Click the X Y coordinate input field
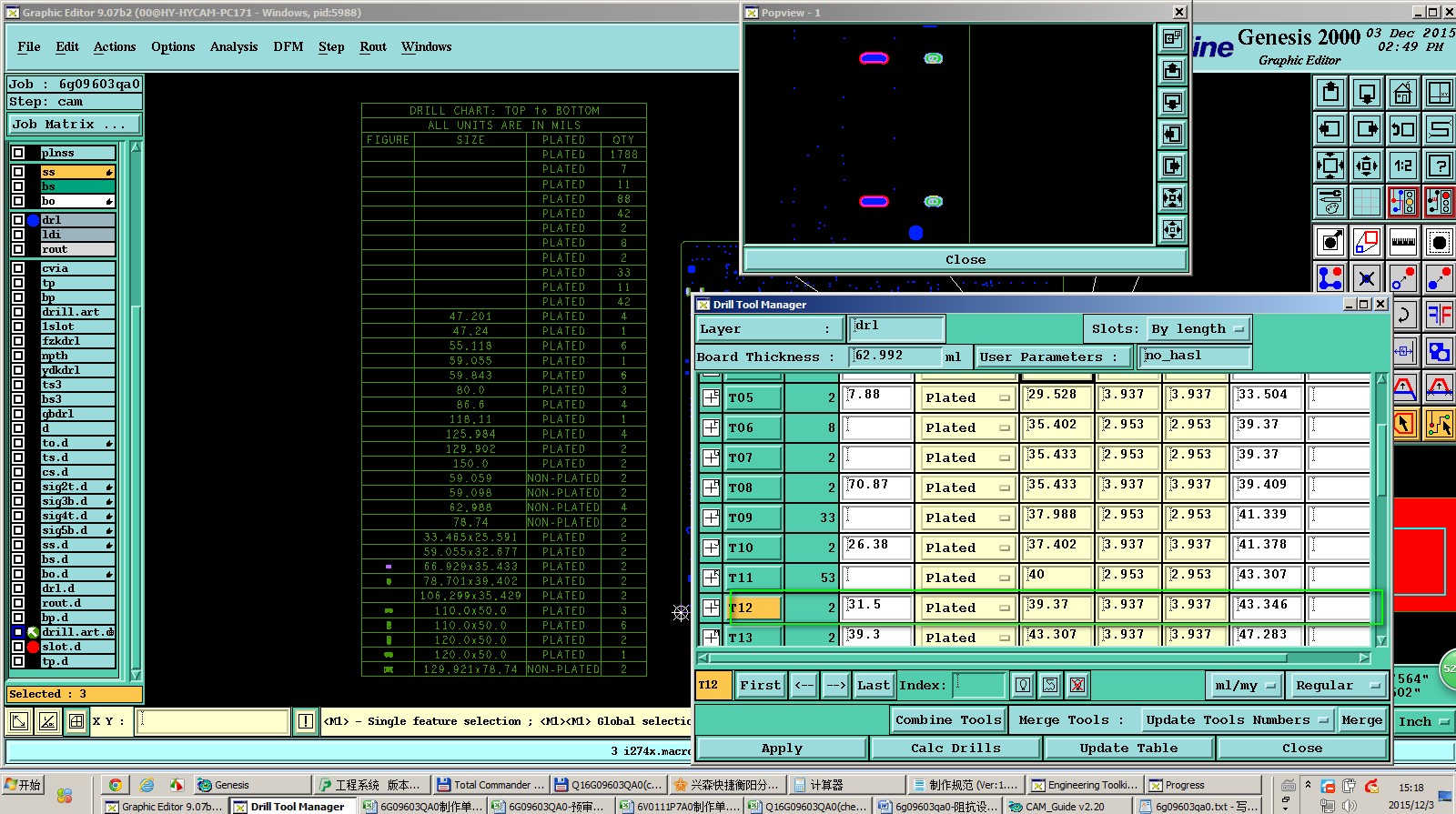The image size is (1456, 814). 213,721
